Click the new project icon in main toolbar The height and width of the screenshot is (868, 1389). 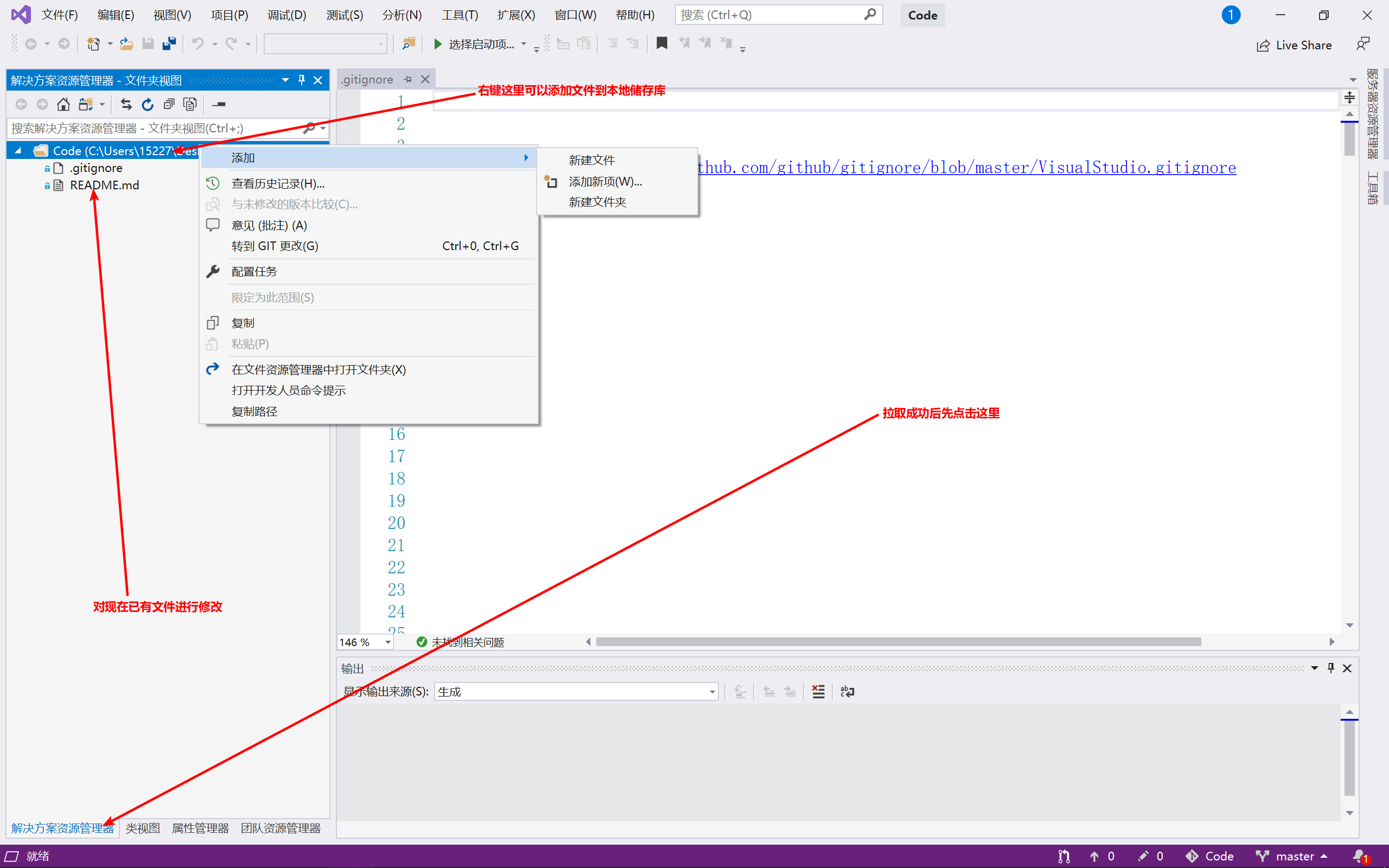[93, 43]
